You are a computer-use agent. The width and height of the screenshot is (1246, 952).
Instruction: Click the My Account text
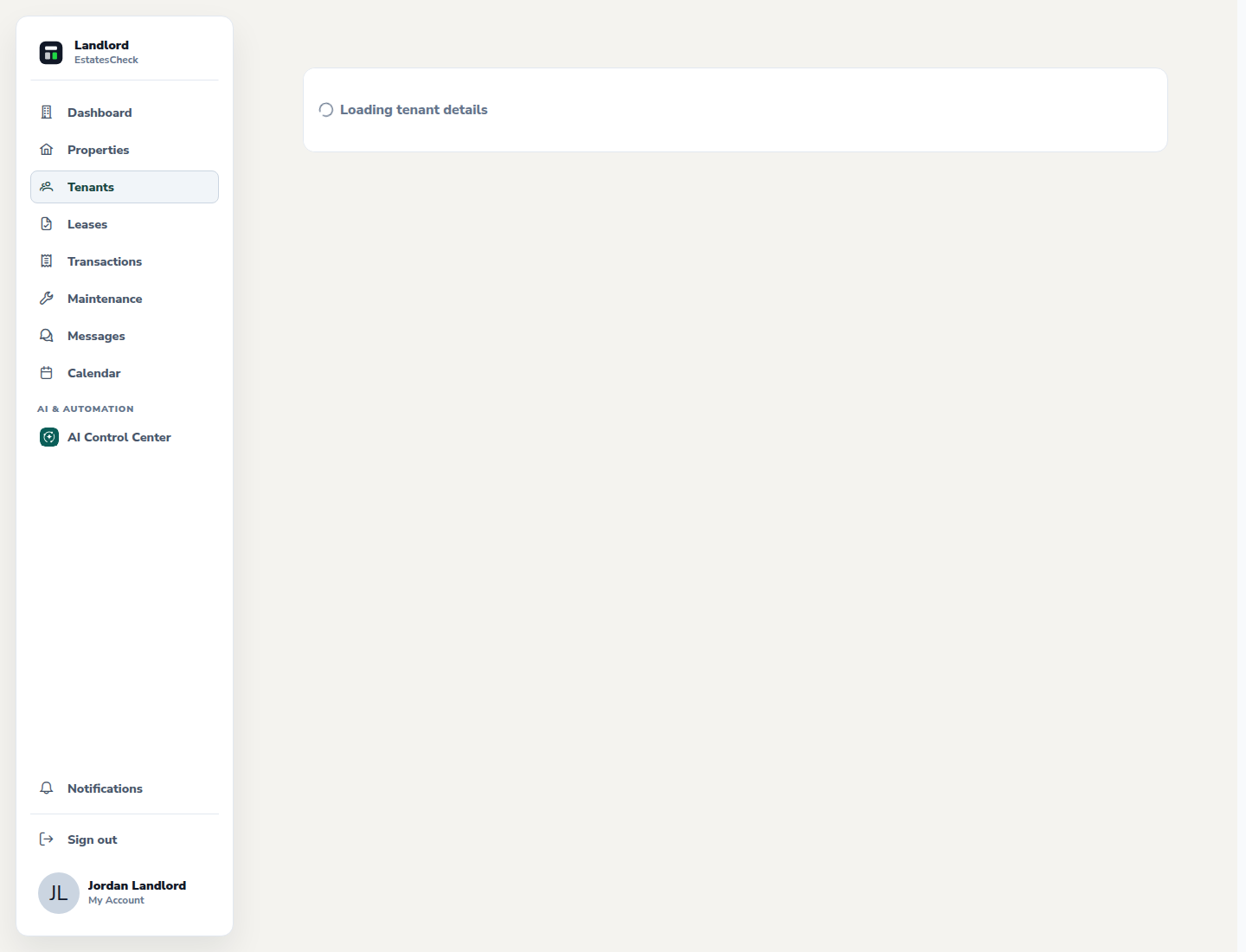tap(116, 900)
